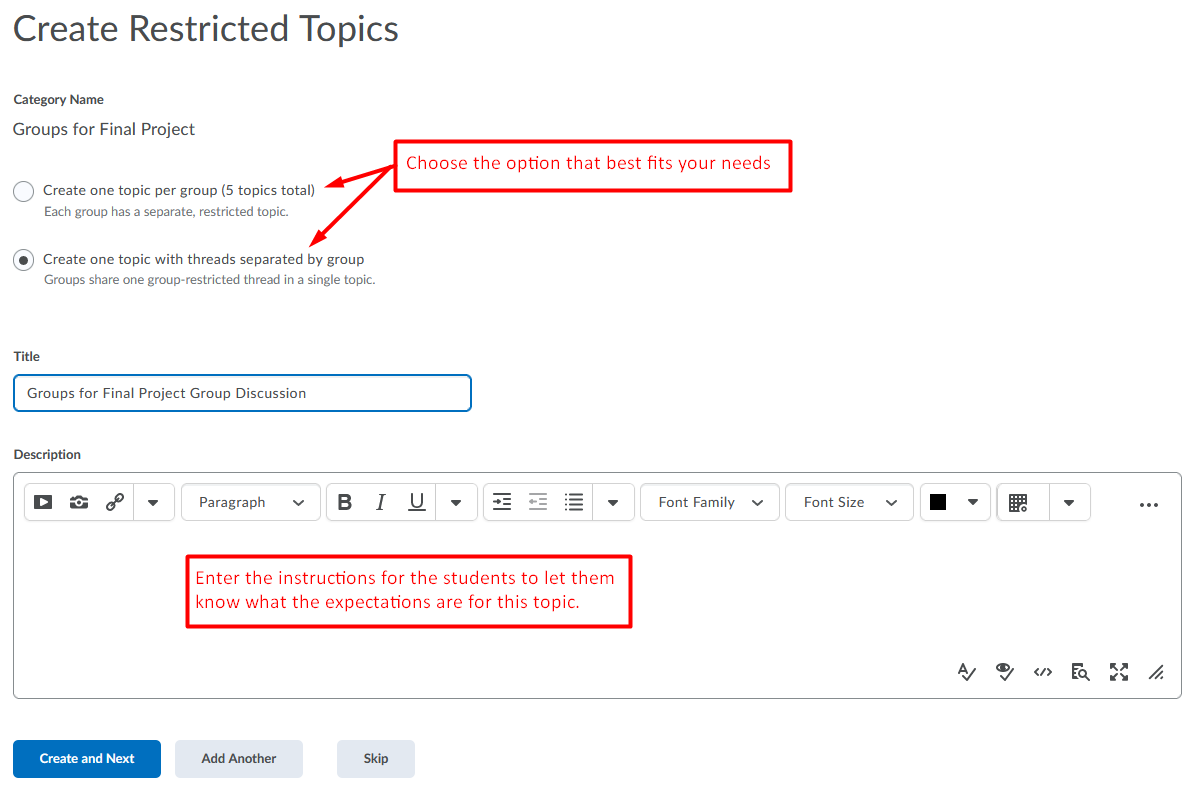Select Create one topic per group
This screenshot has height=792, width=1196.
[23, 191]
